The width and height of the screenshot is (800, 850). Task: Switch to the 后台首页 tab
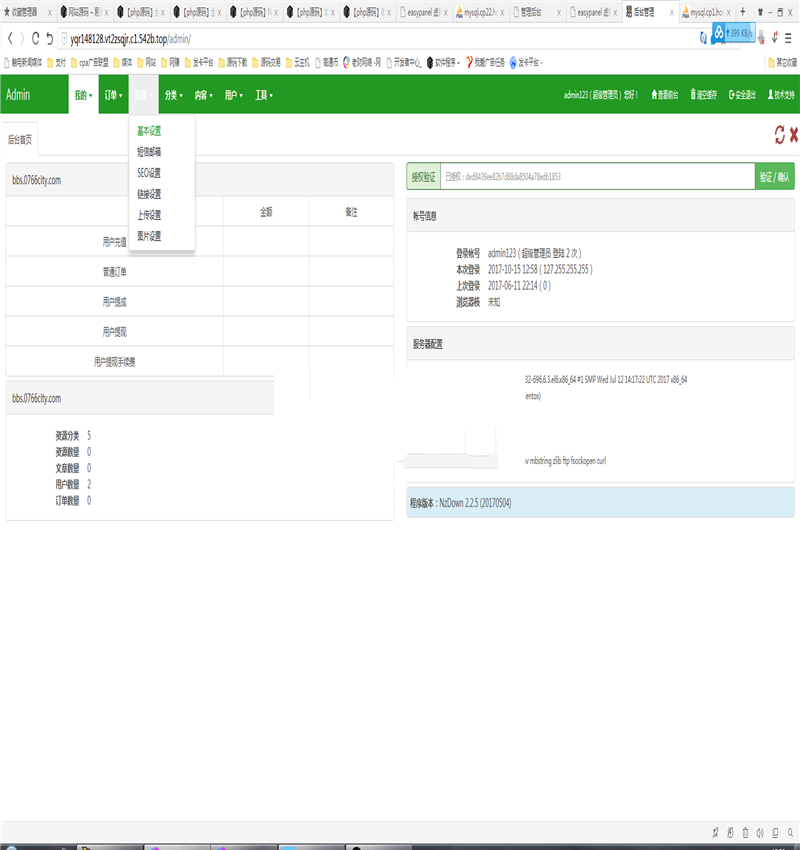20,139
